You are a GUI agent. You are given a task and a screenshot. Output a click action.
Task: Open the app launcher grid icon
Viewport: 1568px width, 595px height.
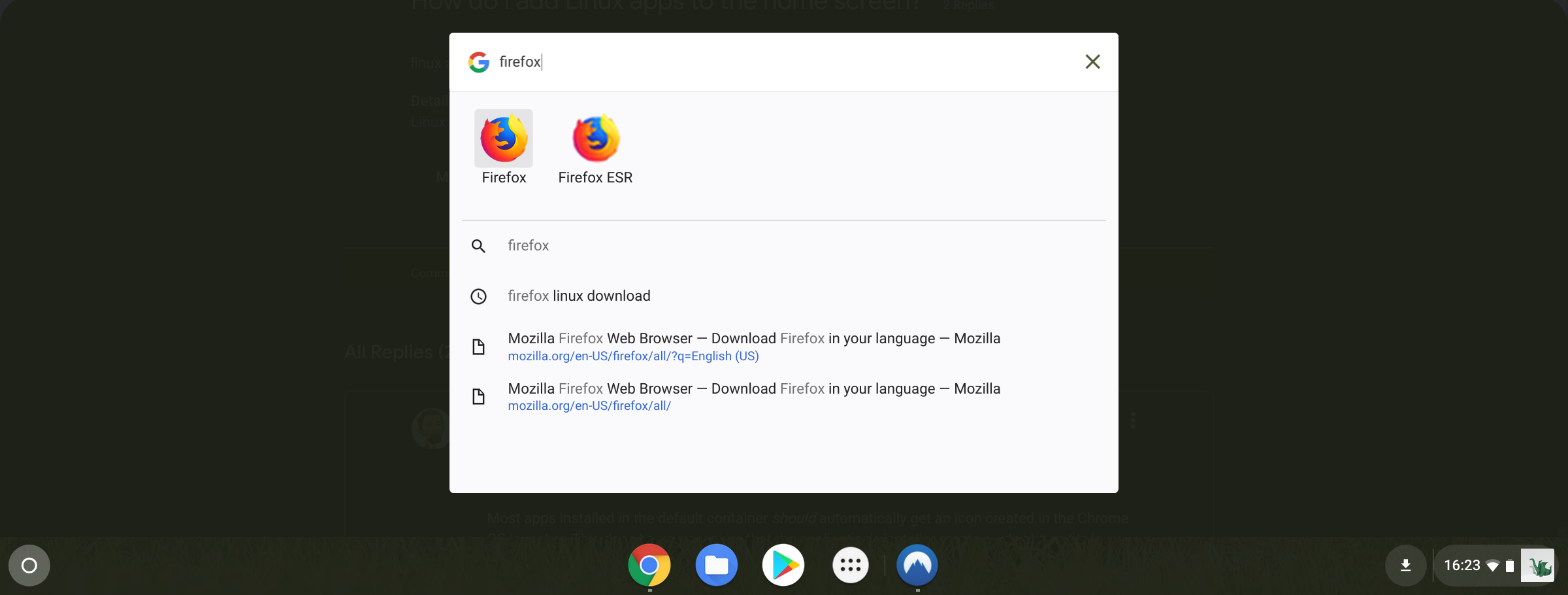(x=850, y=565)
